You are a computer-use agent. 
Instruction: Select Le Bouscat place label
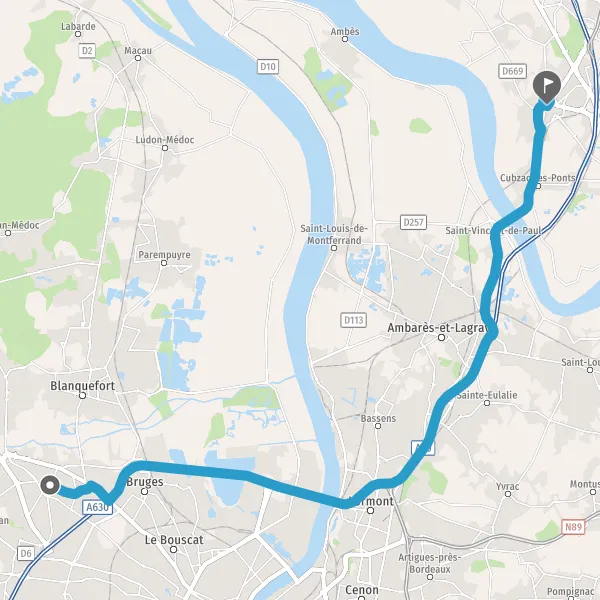coord(174,540)
